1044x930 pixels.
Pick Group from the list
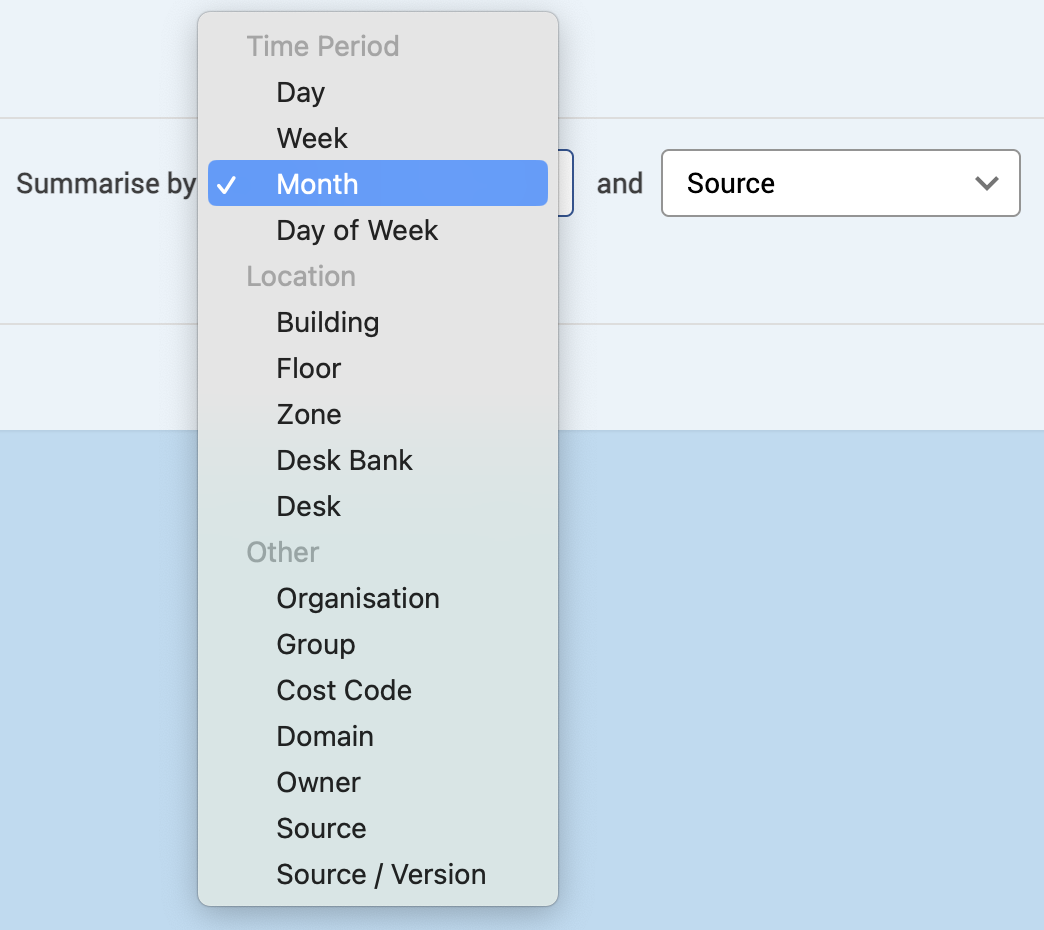point(316,644)
